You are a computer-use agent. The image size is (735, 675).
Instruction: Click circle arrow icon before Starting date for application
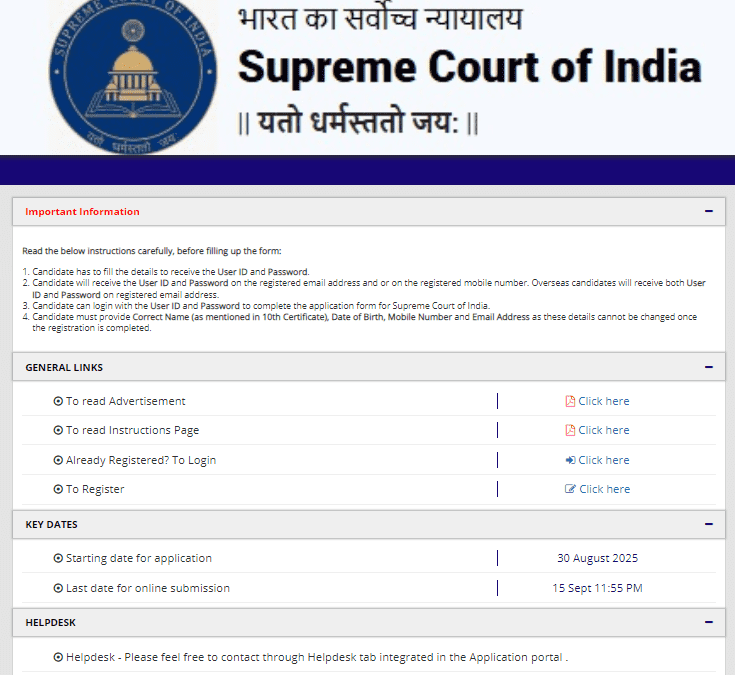coord(58,558)
